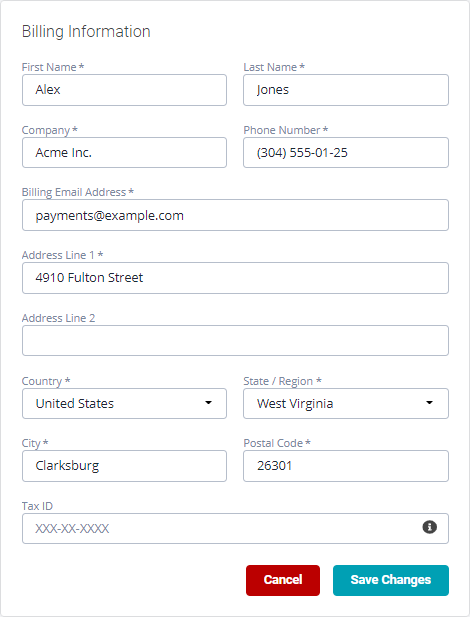Click the Save Changes button
Viewport: 470px width, 617px height.
point(390,580)
